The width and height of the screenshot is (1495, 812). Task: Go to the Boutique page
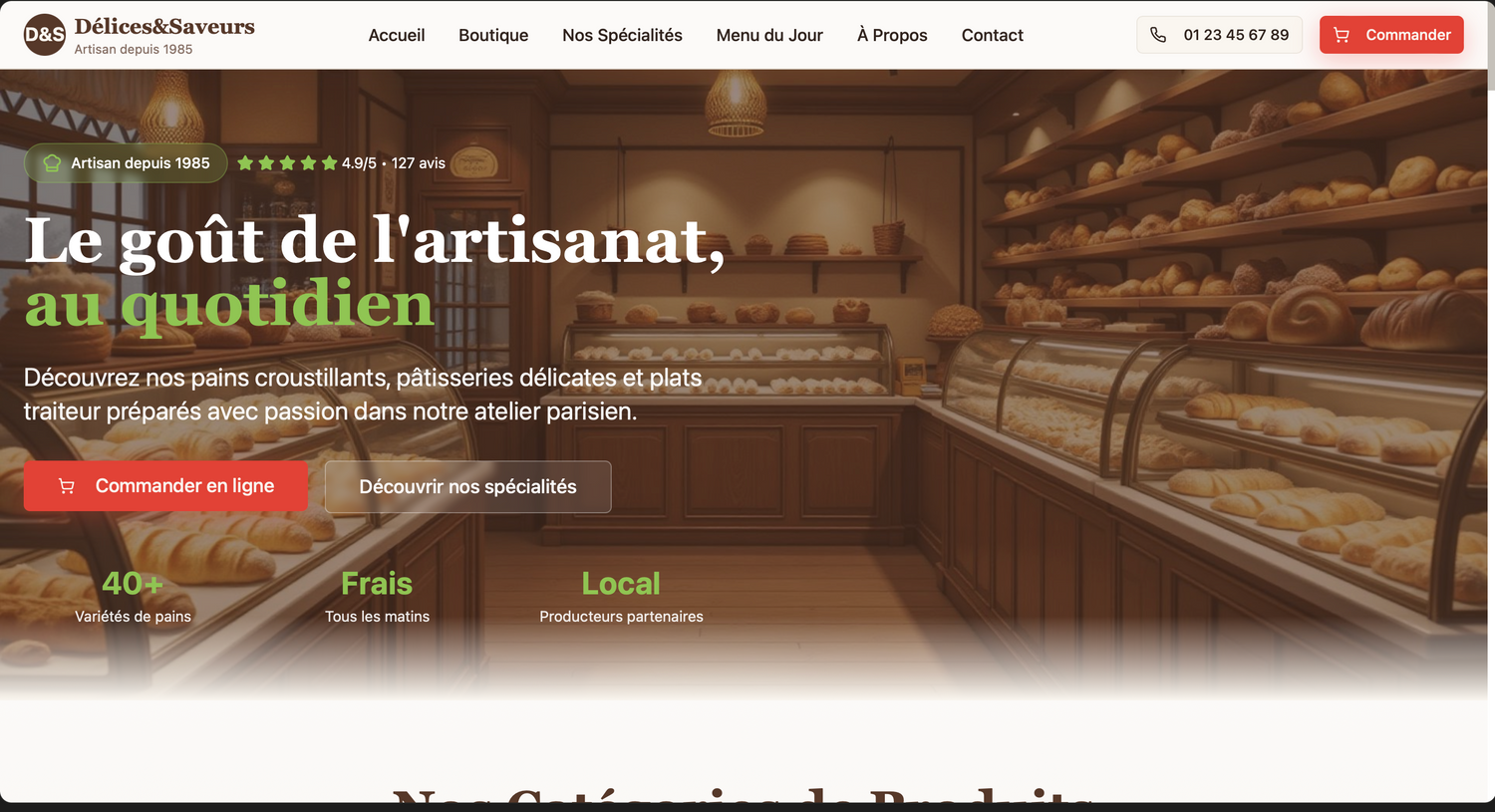[493, 35]
